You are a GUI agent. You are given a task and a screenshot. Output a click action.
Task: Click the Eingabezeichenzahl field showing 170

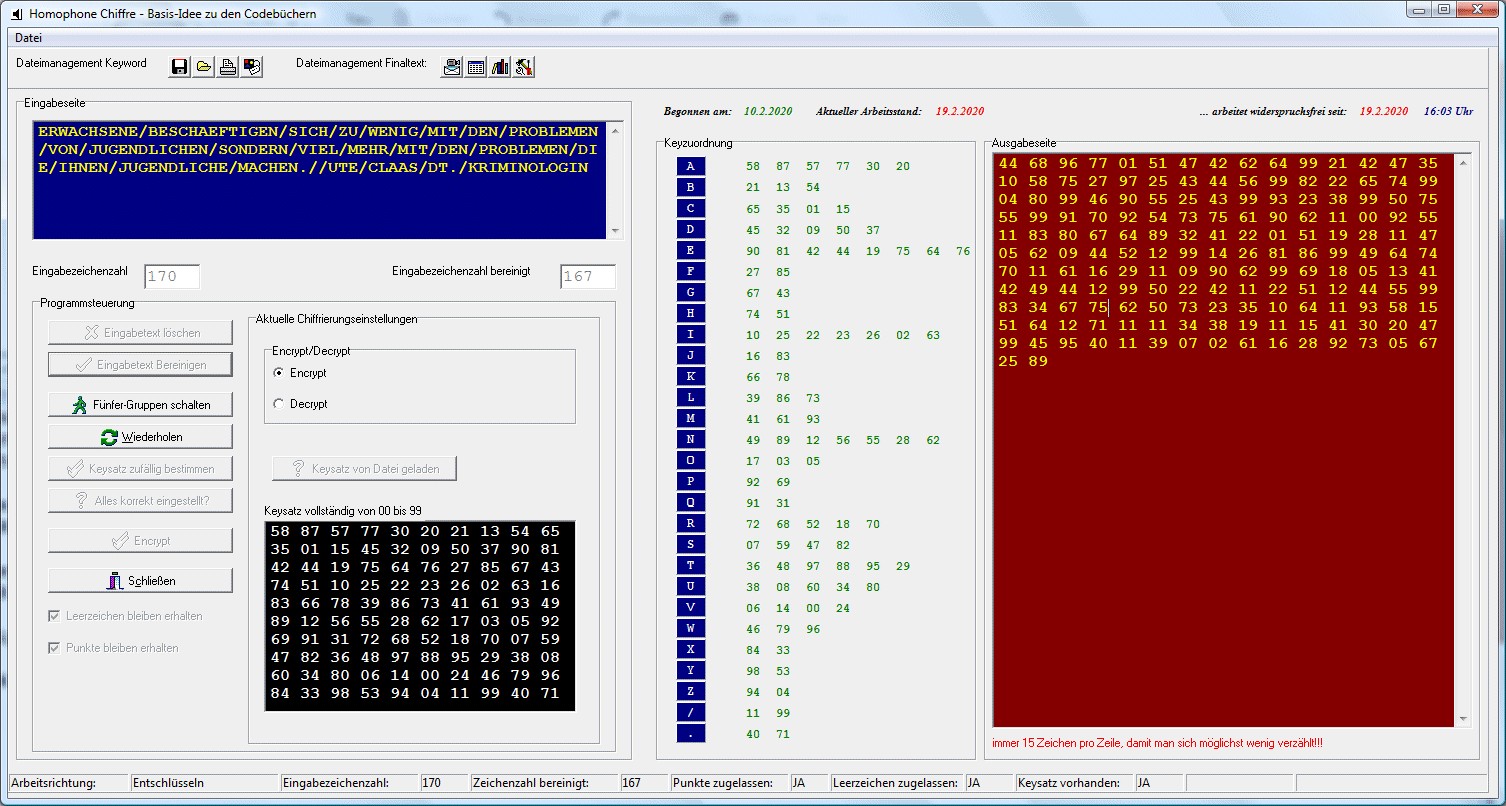point(172,277)
